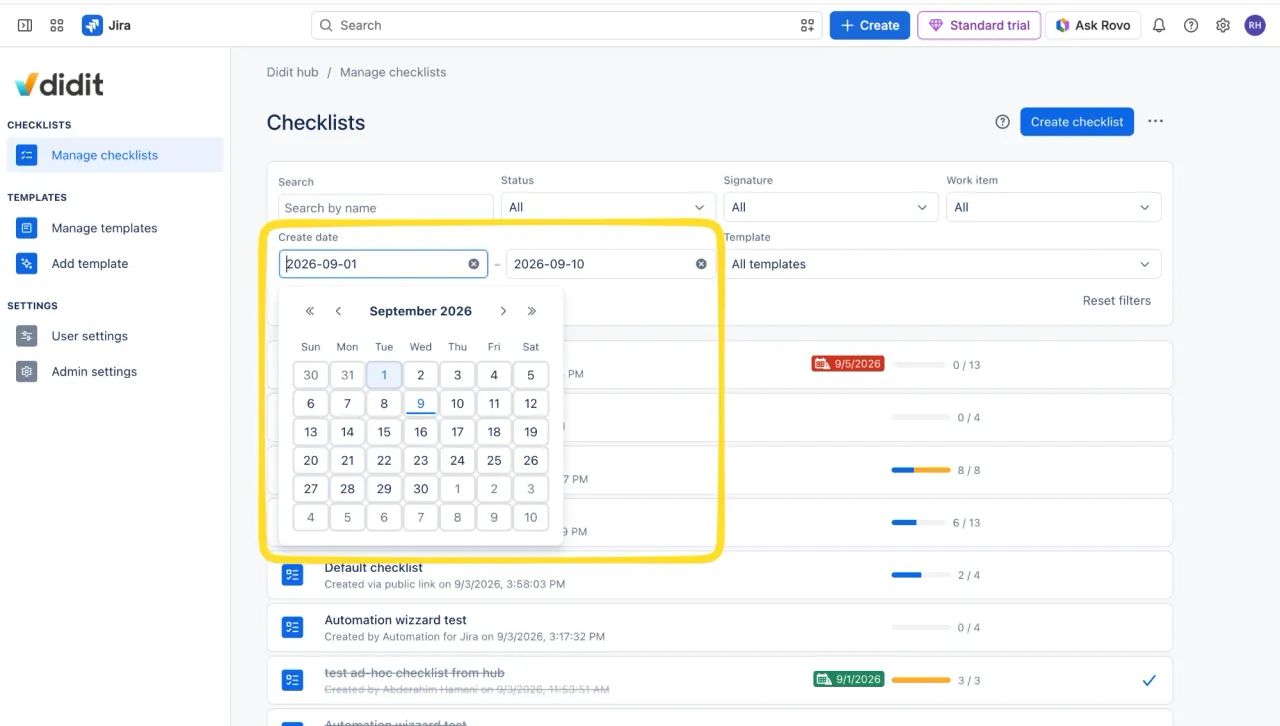1280x726 pixels.
Task: Open the help icon in the top bar
Action: tap(1191, 25)
